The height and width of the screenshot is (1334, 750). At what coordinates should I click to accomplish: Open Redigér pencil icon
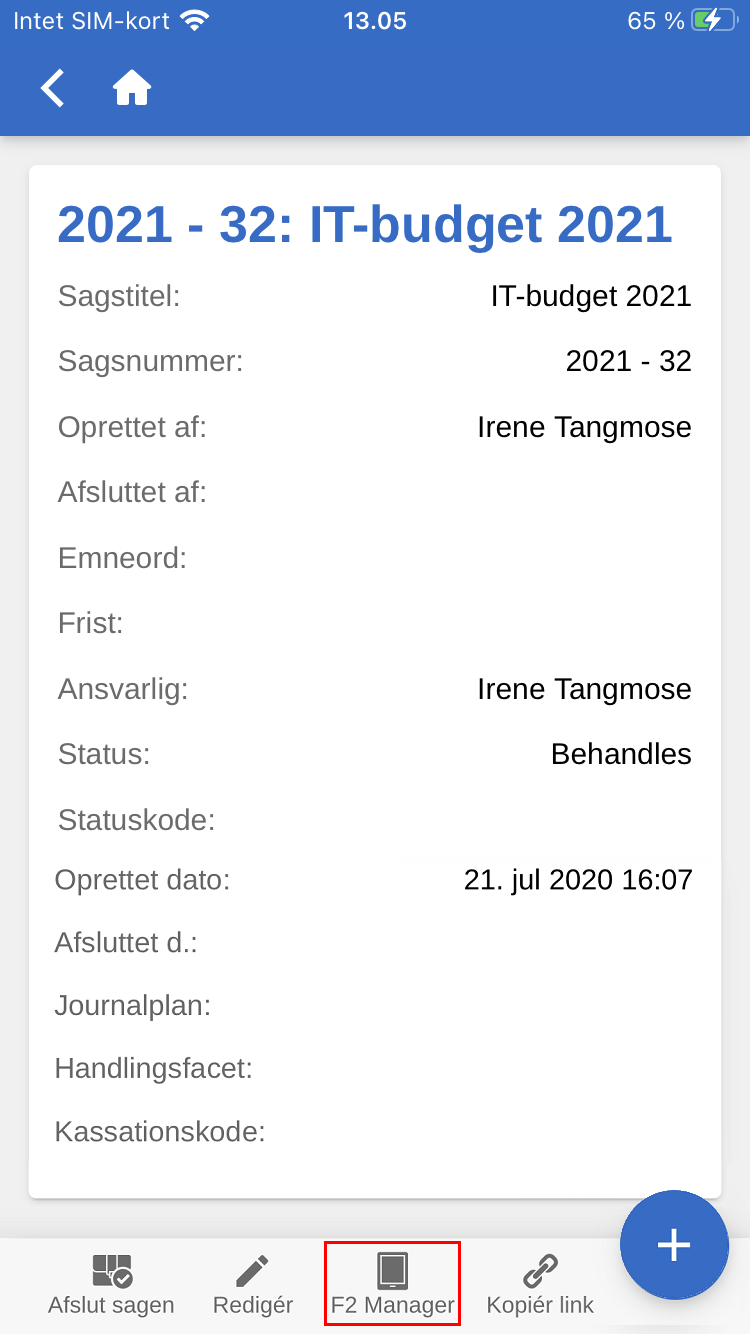[x=253, y=1271]
